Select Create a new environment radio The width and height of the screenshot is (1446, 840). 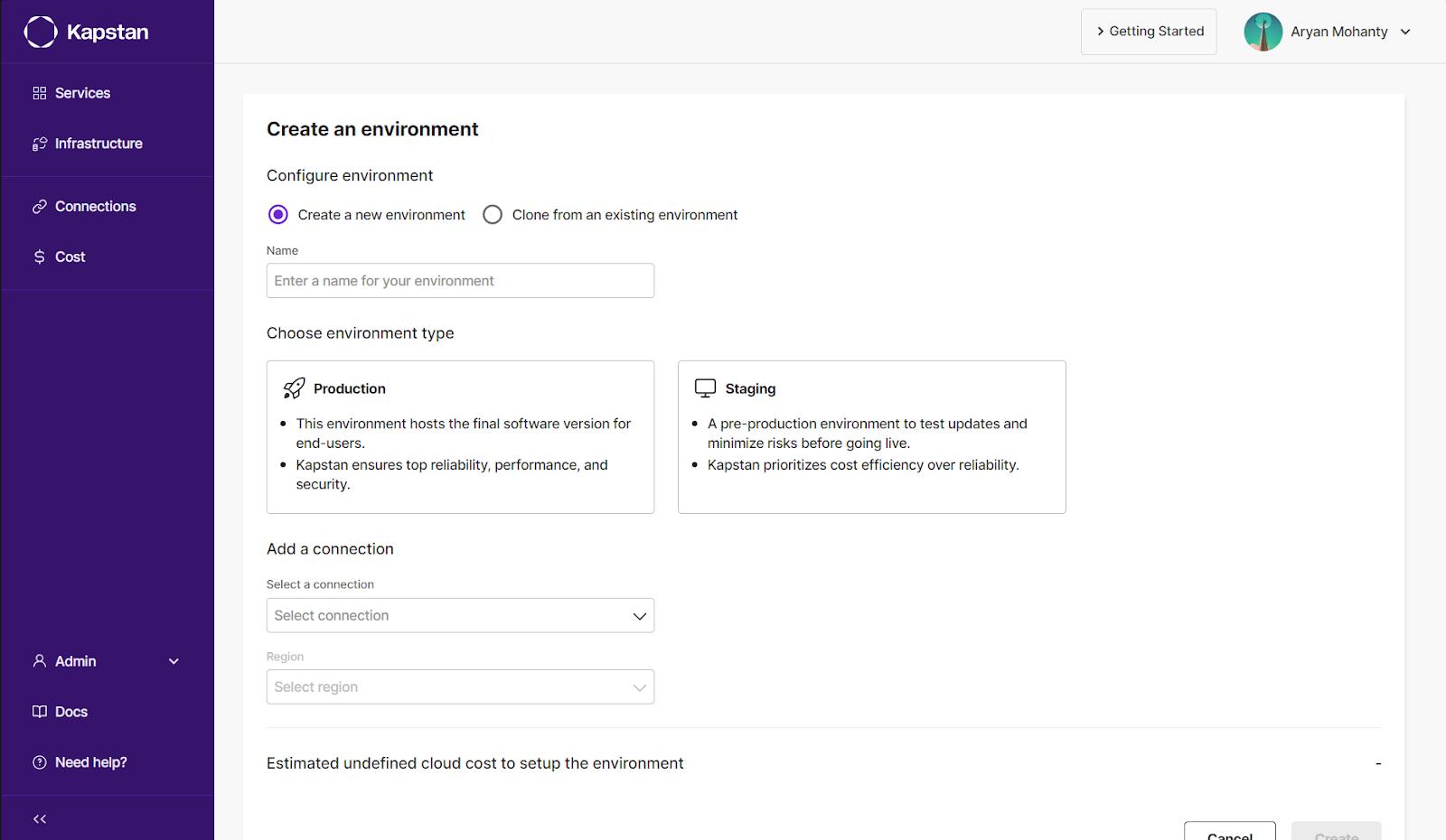tap(278, 215)
